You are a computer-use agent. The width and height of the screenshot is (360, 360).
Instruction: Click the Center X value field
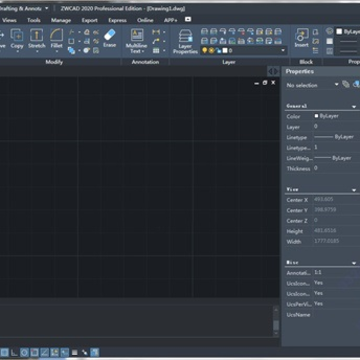[x=336, y=200]
